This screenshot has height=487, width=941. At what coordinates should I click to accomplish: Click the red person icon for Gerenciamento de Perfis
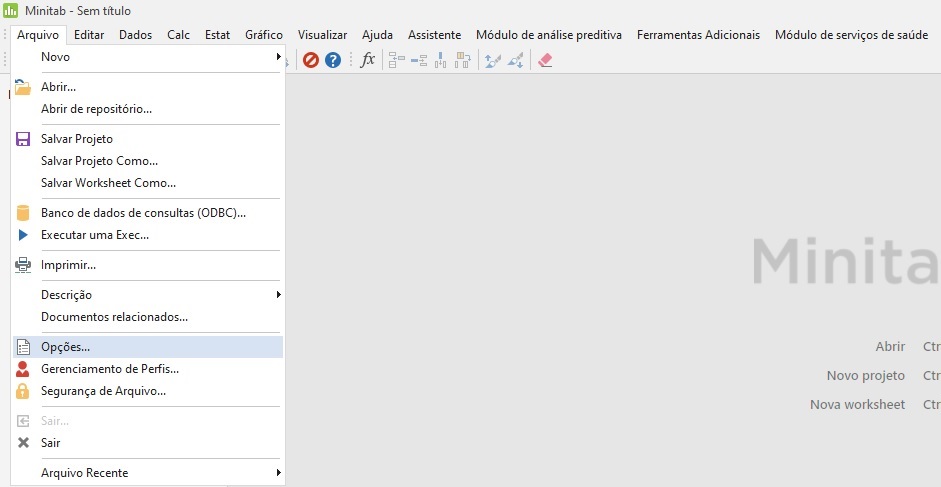[x=23, y=369]
